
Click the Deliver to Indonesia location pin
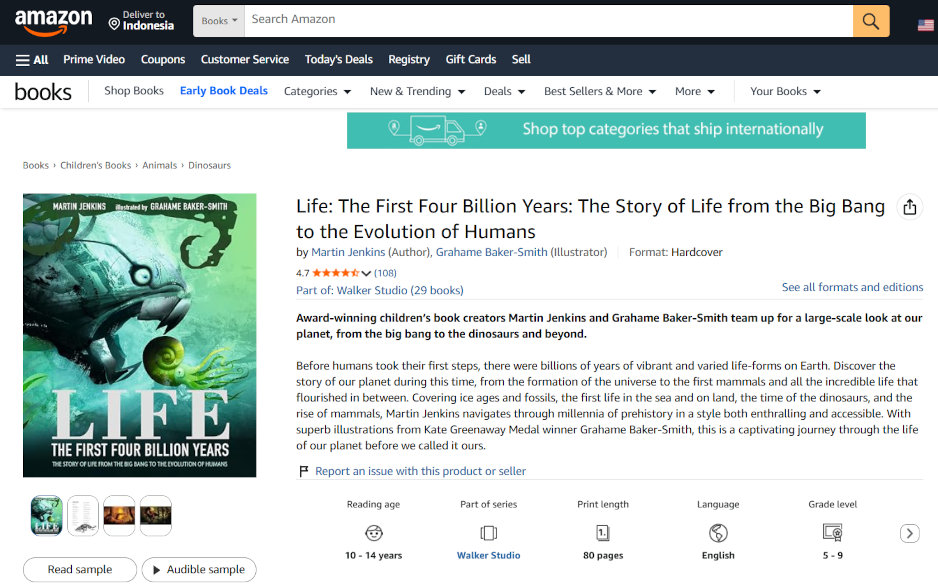click(114, 24)
